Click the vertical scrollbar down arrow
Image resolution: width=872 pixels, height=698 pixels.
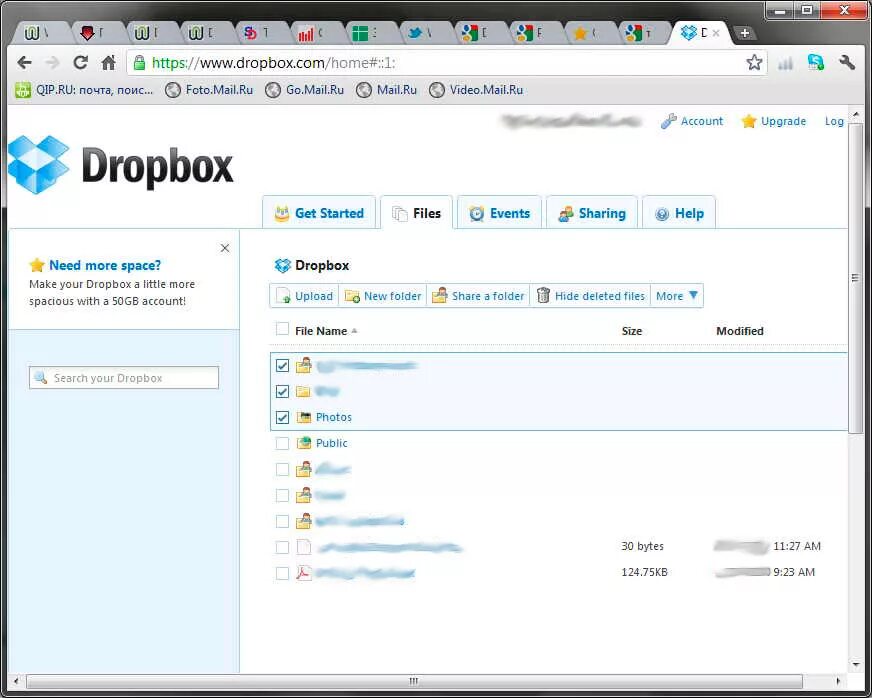click(855, 664)
